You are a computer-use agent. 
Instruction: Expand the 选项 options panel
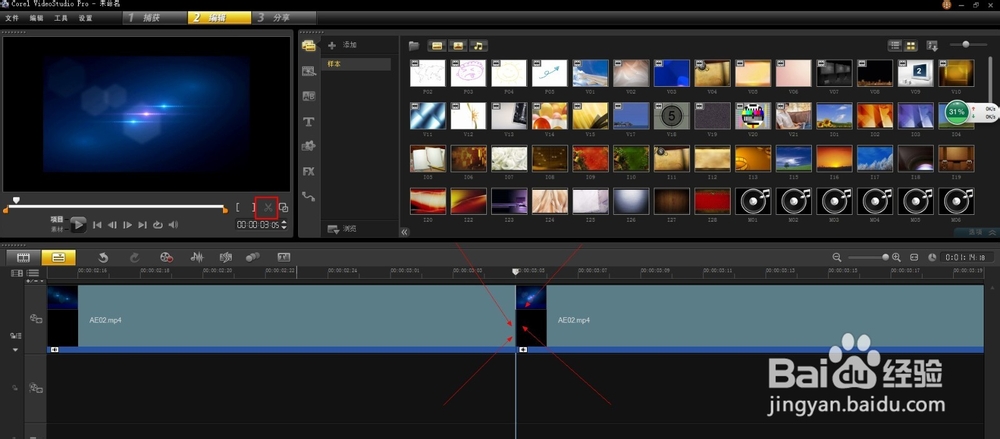pos(976,233)
